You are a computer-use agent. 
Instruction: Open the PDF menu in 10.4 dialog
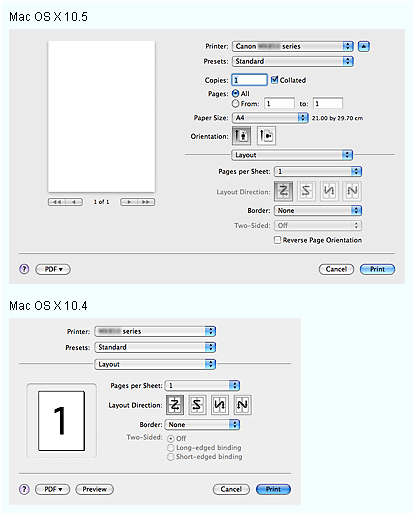pos(53,489)
